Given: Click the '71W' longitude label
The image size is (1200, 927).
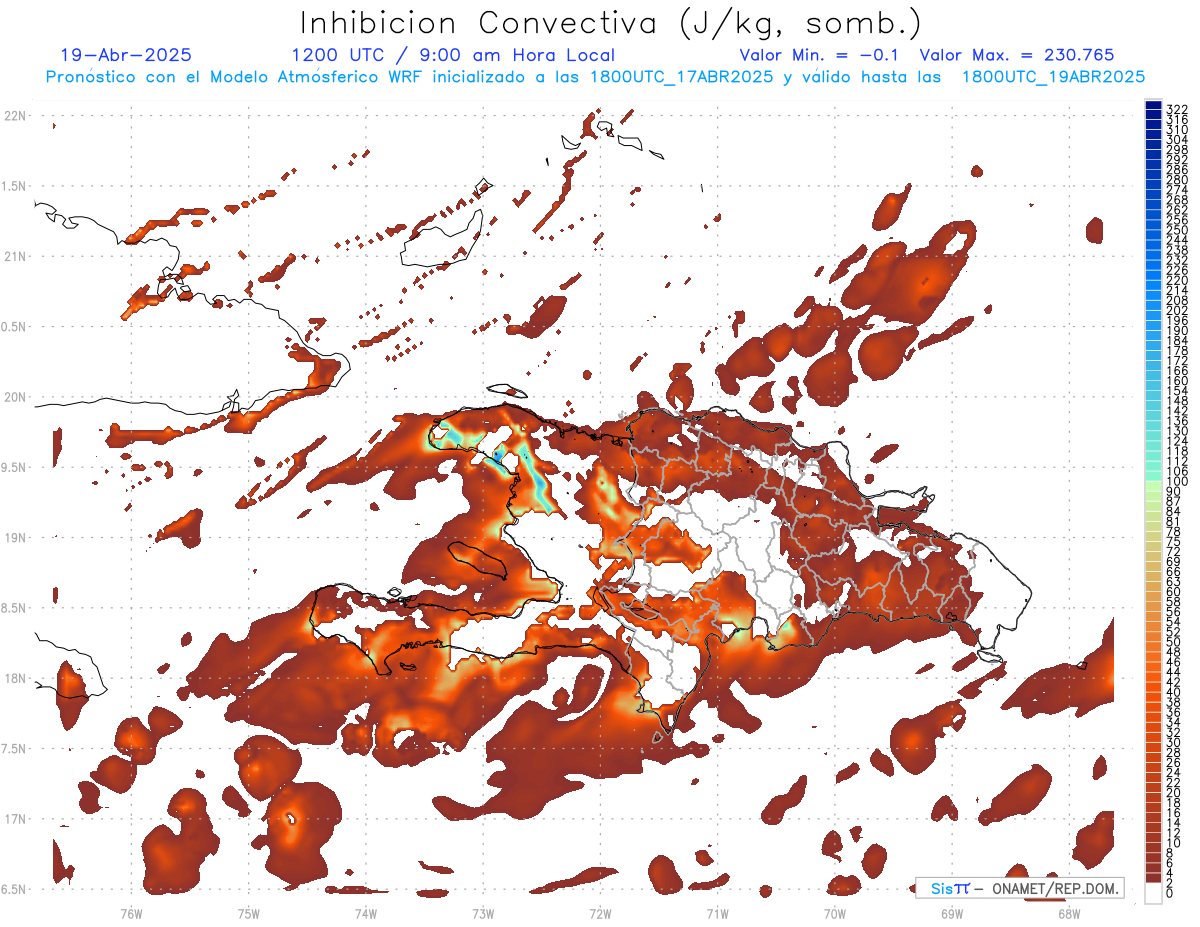Looking at the screenshot, I should click(717, 913).
